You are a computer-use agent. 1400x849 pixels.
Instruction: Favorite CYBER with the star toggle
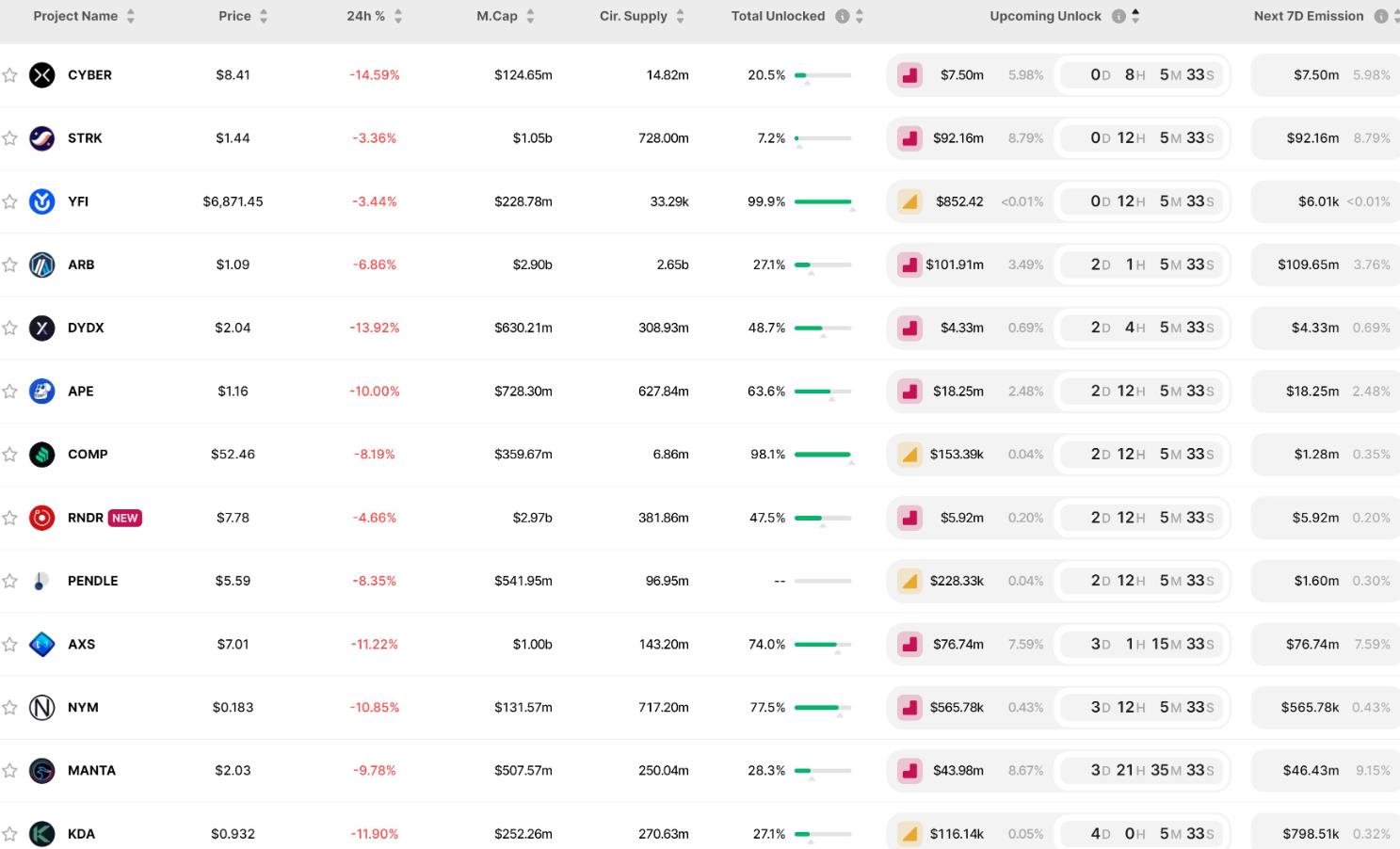[x=9, y=75]
